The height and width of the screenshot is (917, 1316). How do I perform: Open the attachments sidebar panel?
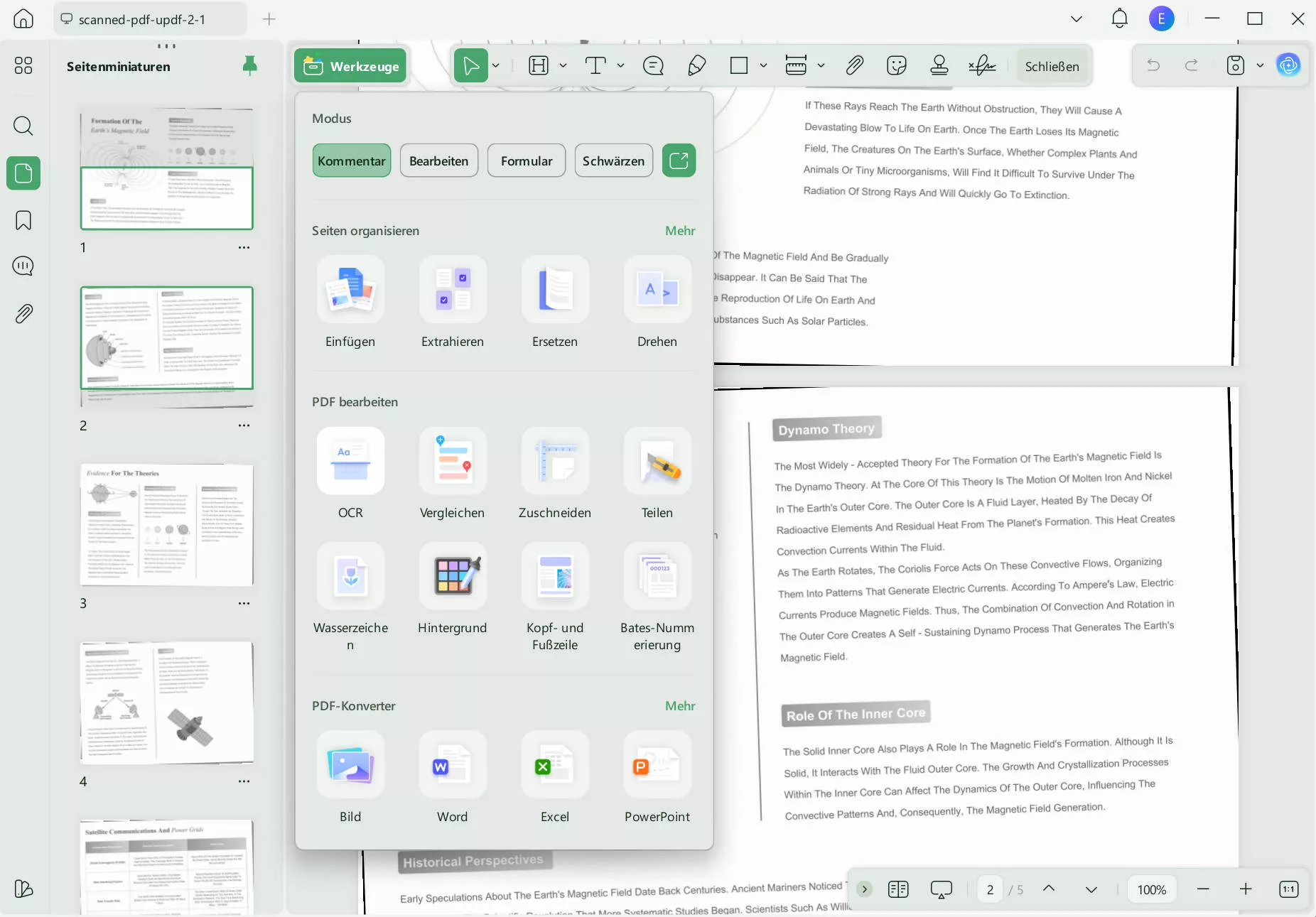pos(23,313)
